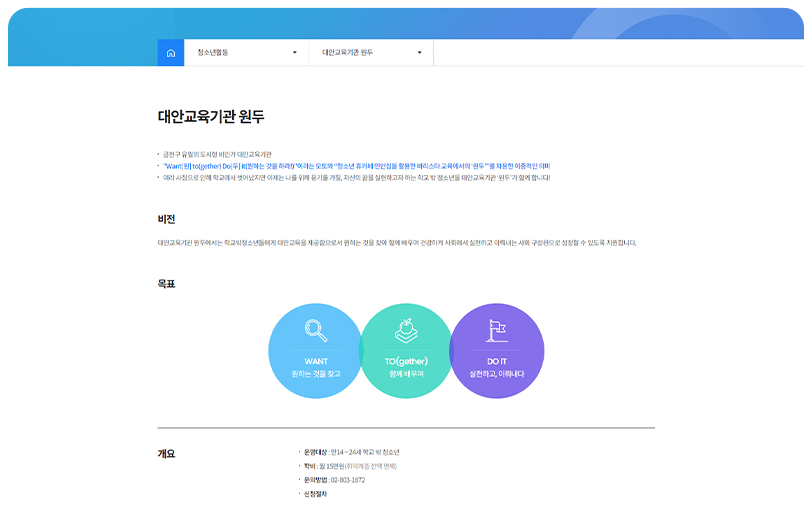
Task: Click the DO IT label in the purple circle
Action: pyautogui.click(x=497, y=360)
